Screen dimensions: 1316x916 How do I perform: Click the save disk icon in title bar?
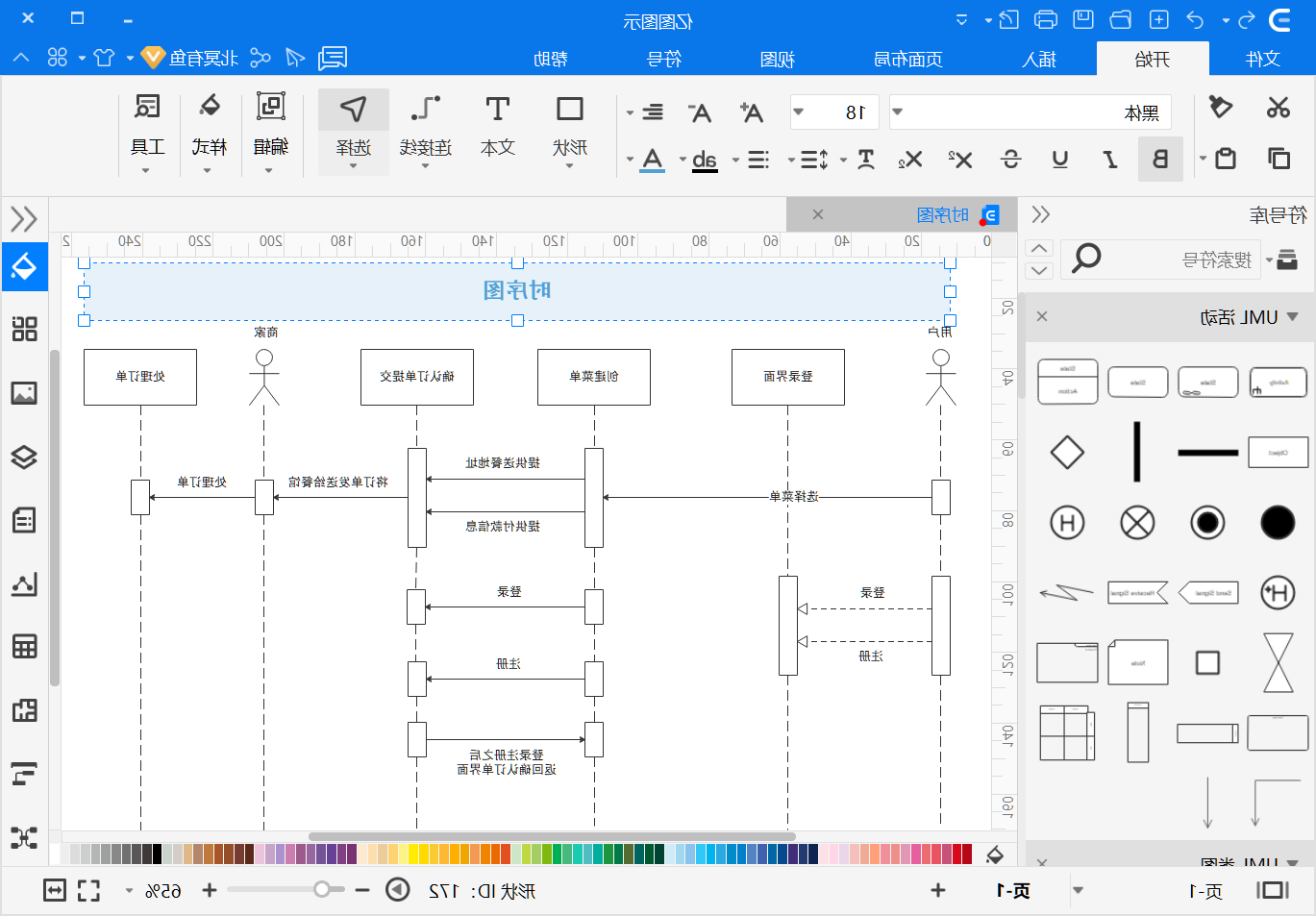(1083, 19)
